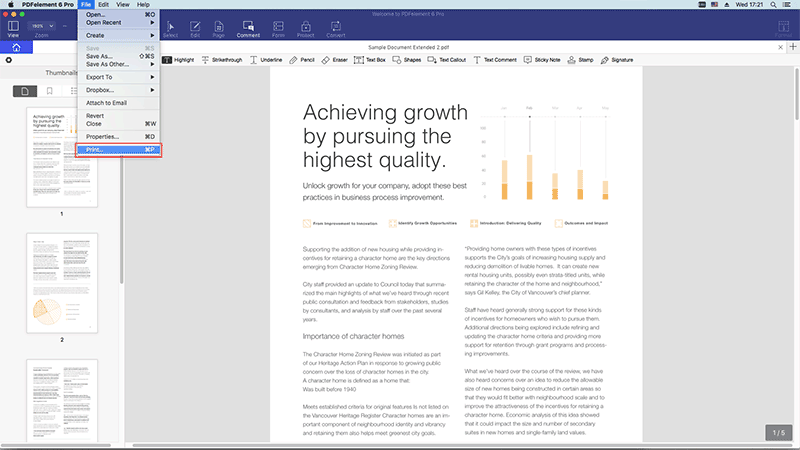Select the Stamp tool
800x450 pixels.
(x=580, y=60)
